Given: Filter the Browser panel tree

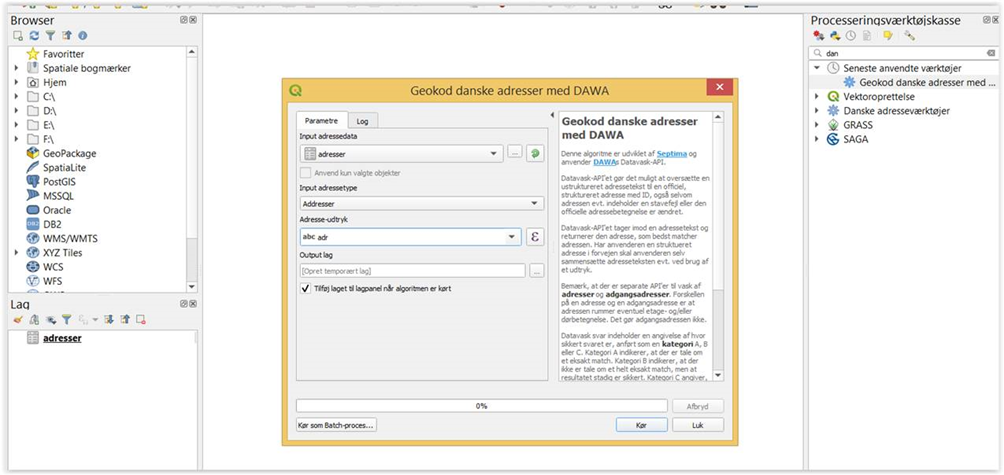Looking at the screenshot, I should pyautogui.click(x=51, y=36).
